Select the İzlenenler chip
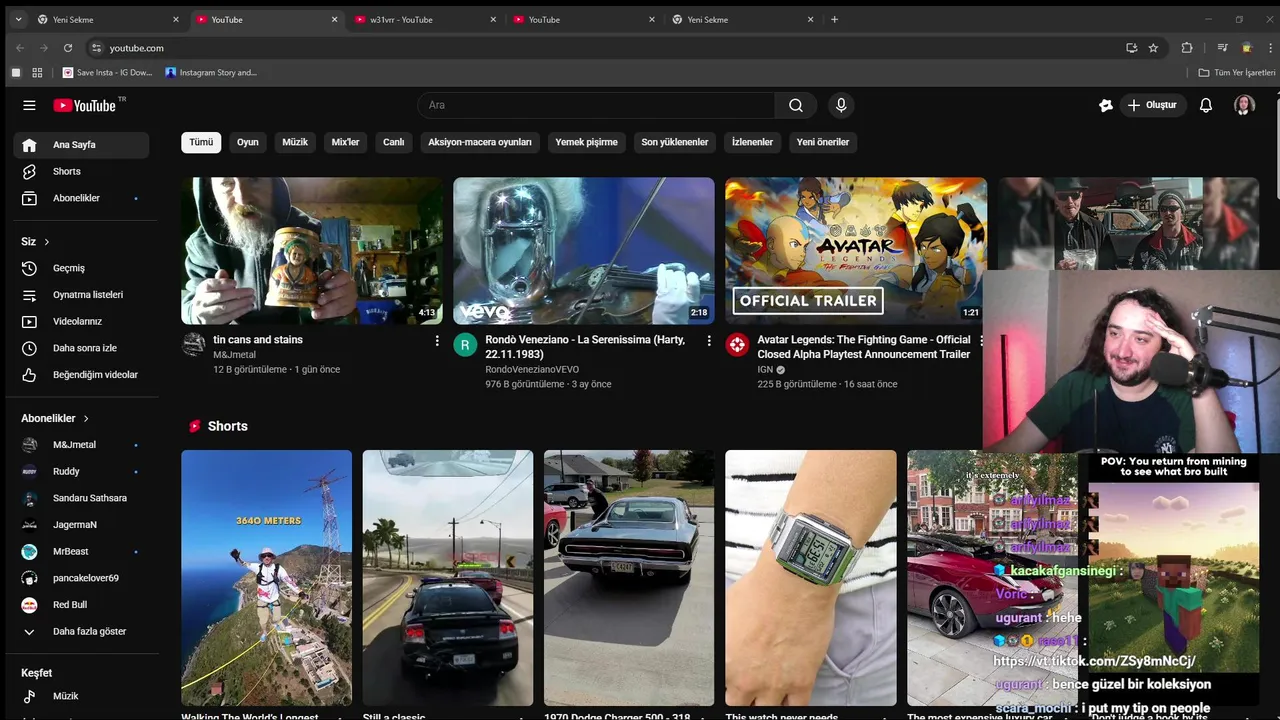 pyautogui.click(x=752, y=142)
